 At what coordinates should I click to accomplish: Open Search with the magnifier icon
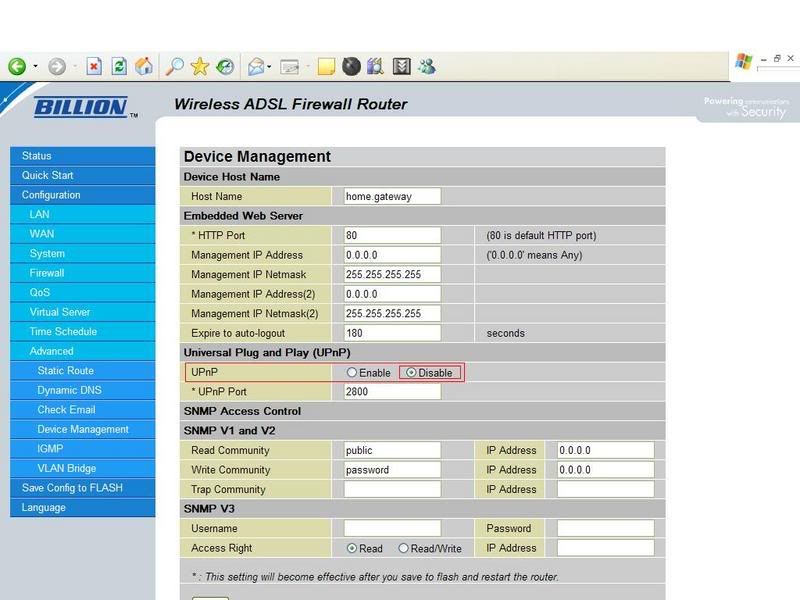click(x=174, y=66)
